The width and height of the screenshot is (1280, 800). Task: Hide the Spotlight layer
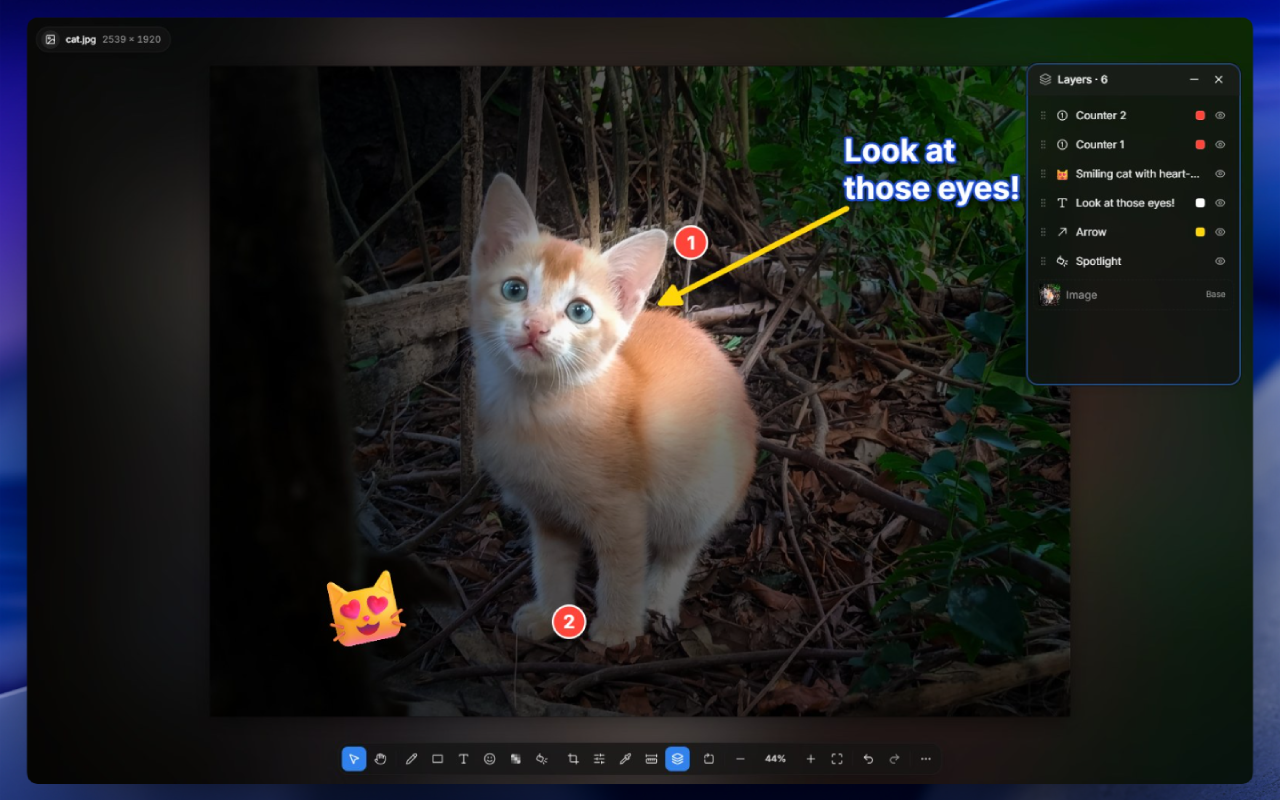(x=1220, y=261)
